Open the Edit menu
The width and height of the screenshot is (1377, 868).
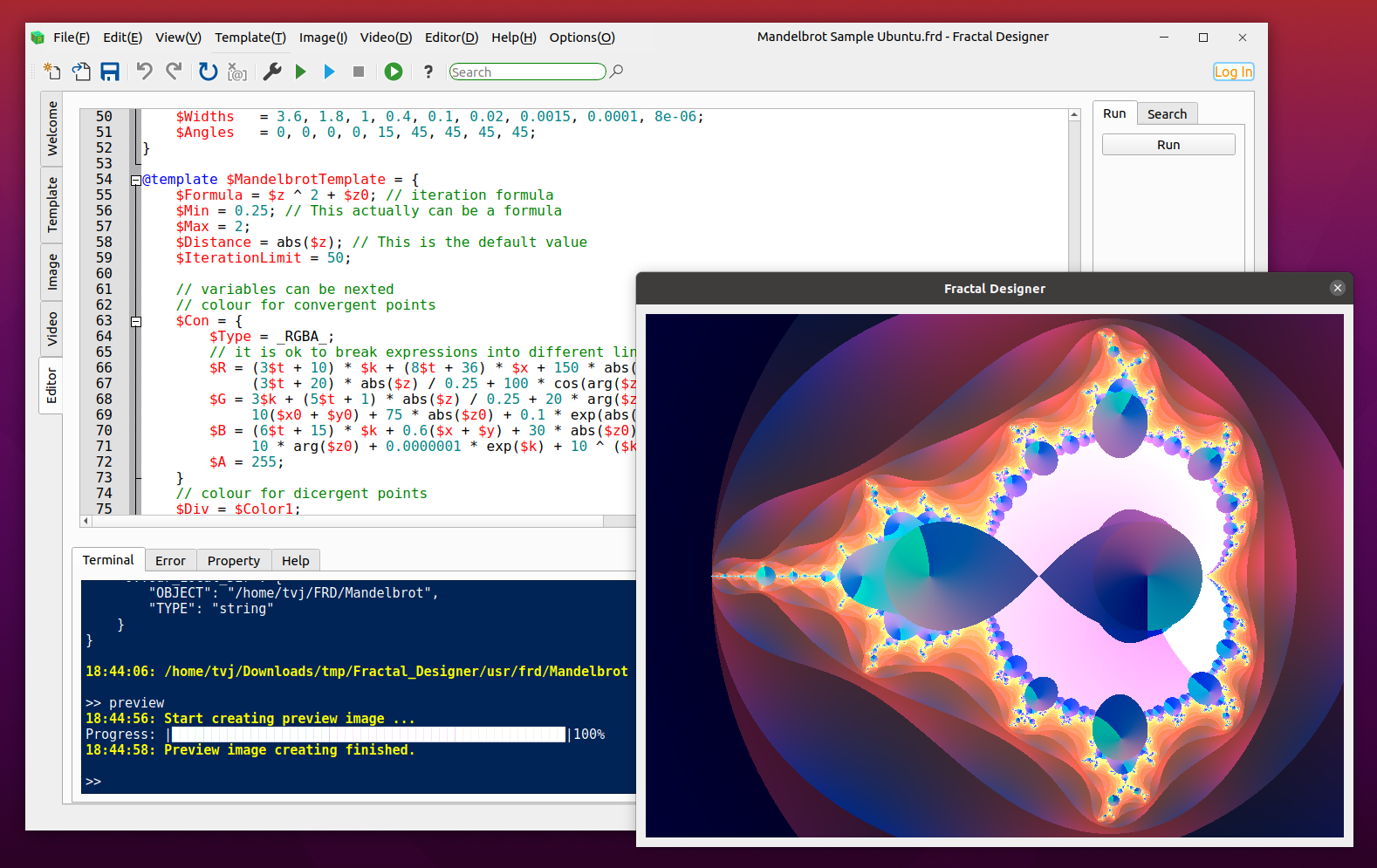coord(122,38)
